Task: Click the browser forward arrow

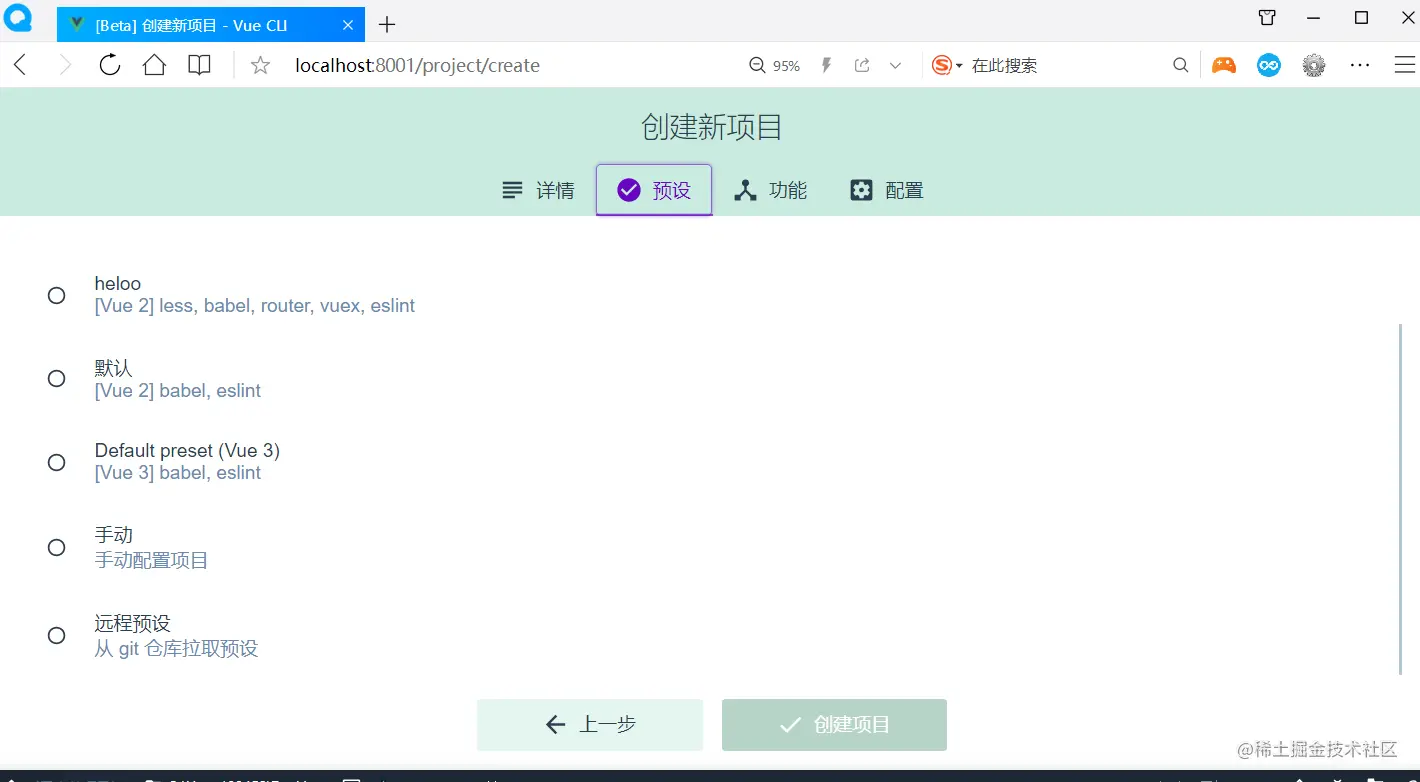Action: (65, 65)
